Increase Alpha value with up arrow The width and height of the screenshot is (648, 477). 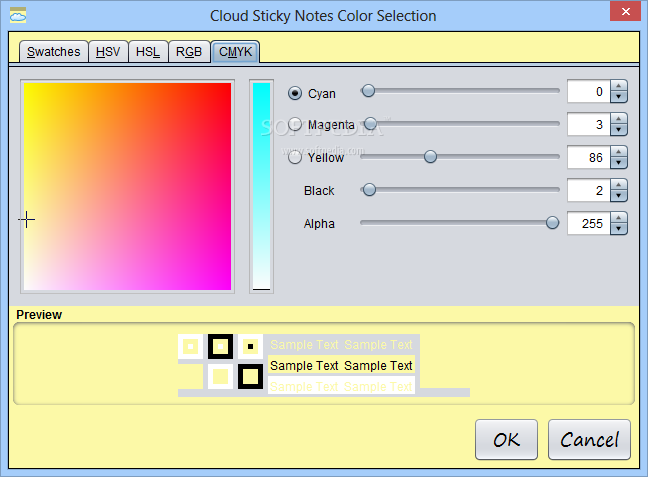pyautogui.click(x=619, y=218)
